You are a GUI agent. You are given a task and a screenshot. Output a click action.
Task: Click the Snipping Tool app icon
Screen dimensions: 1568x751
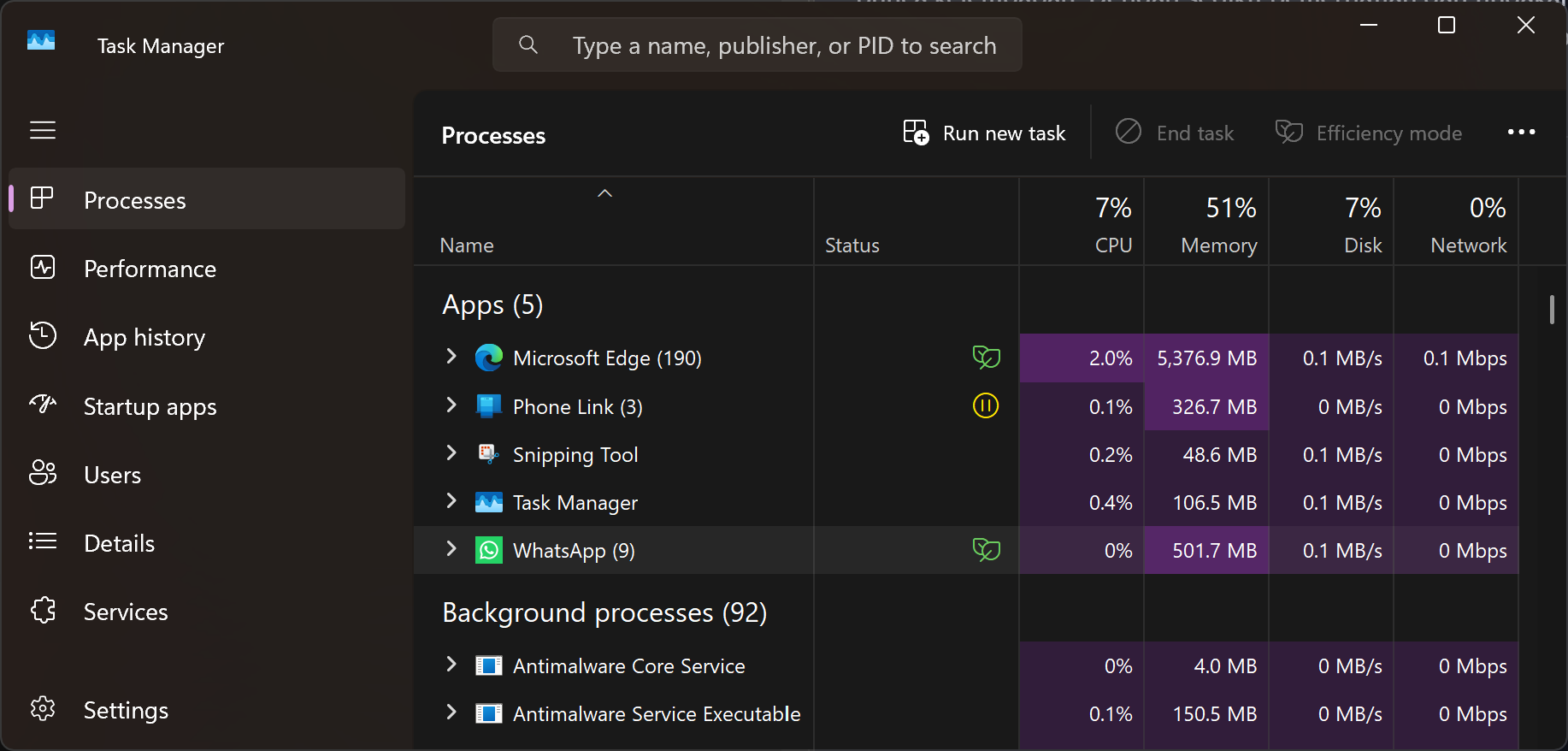coord(489,454)
